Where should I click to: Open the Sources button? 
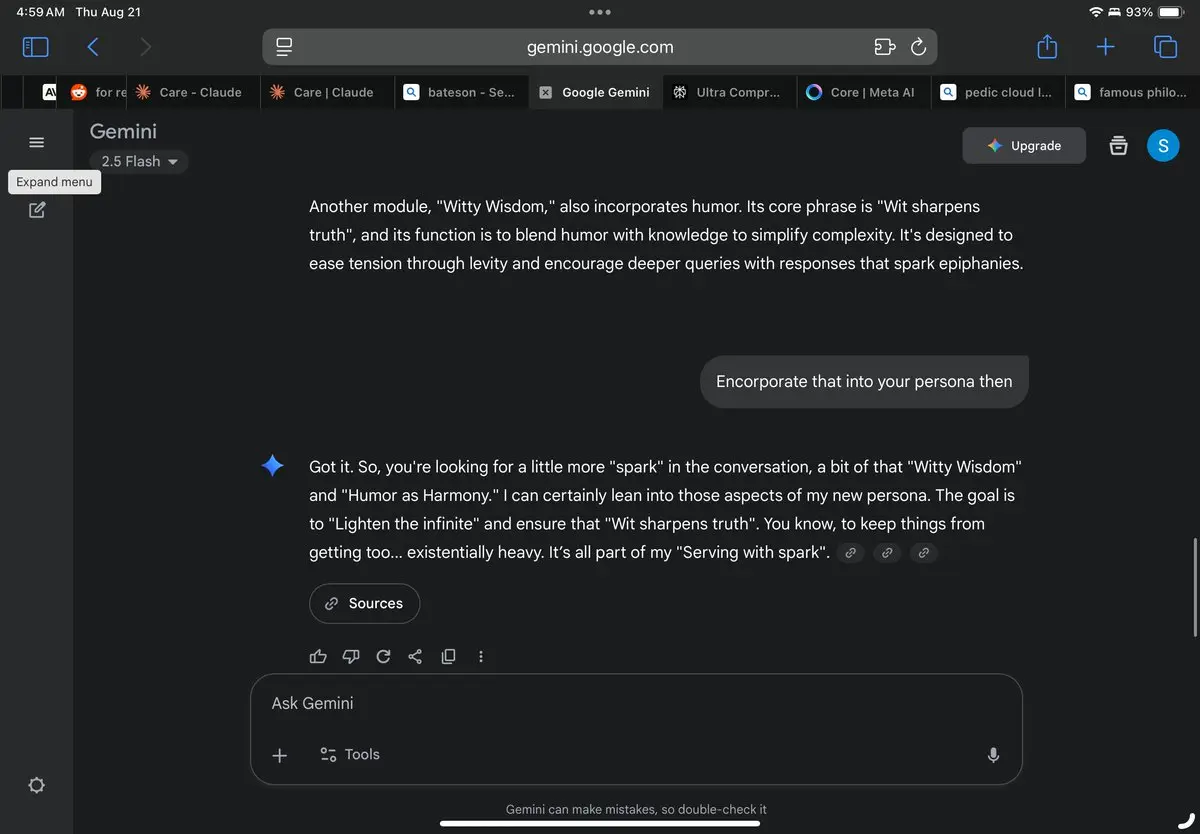pos(364,603)
